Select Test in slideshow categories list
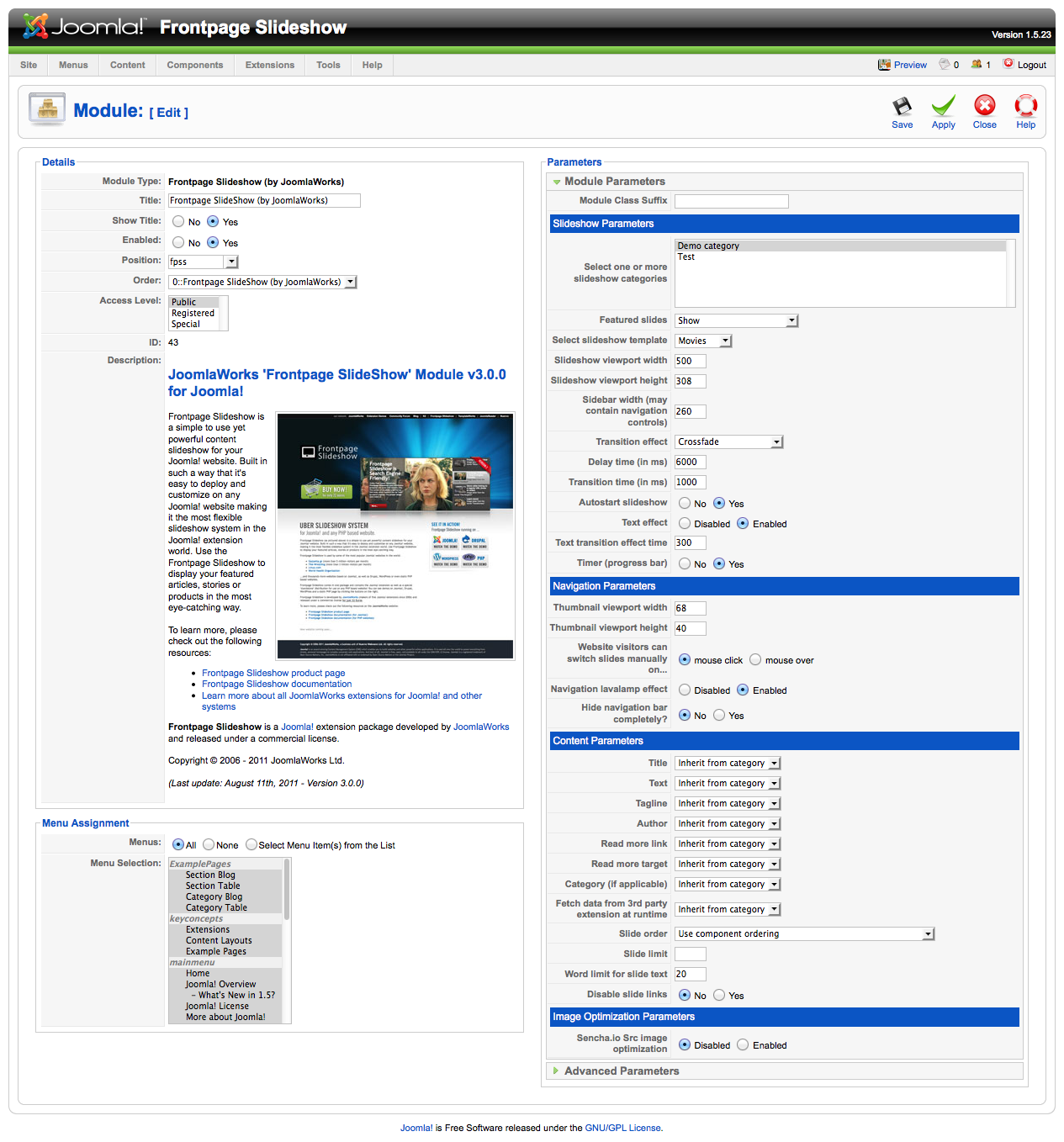 840,257
